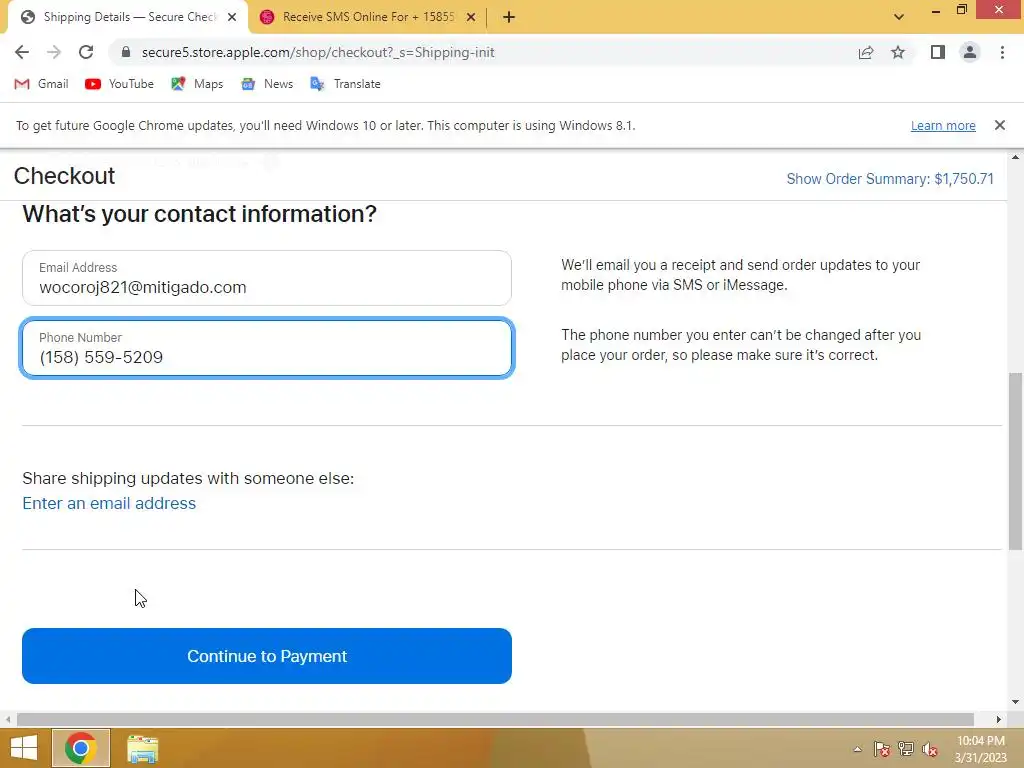The width and height of the screenshot is (1024, 768).
Task: Reload the checkout page
Action: click(x=86, y=52)
